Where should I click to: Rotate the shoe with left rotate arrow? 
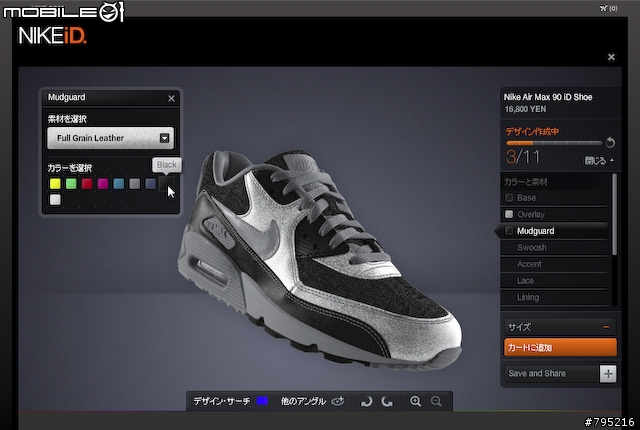pyautogui.click(x=367, y=402)
